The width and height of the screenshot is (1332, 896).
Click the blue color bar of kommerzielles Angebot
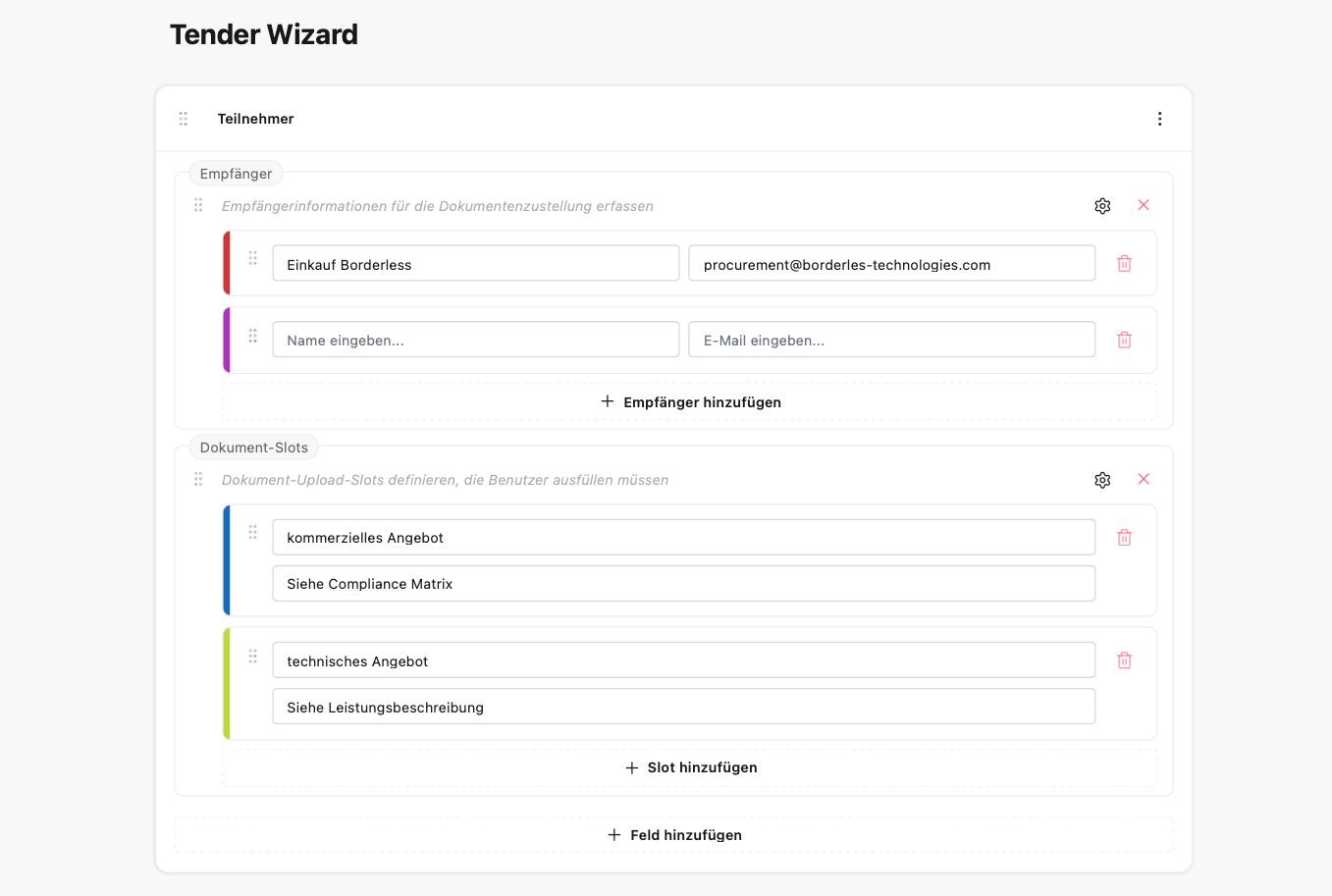click(227, 560)
